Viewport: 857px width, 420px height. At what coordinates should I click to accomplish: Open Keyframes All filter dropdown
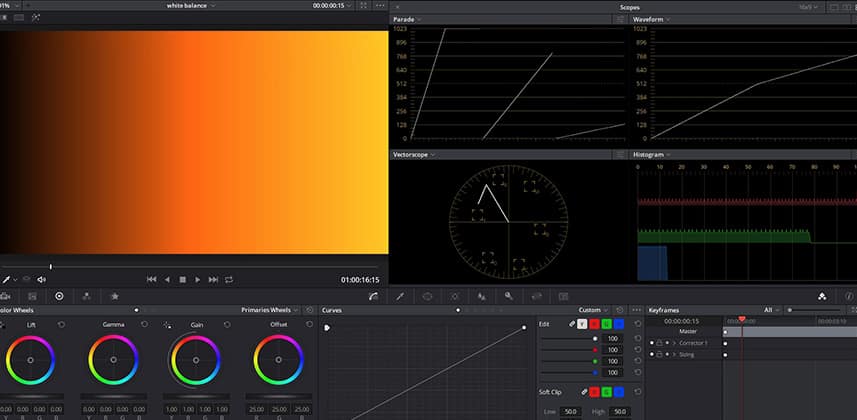pos(772,310)
